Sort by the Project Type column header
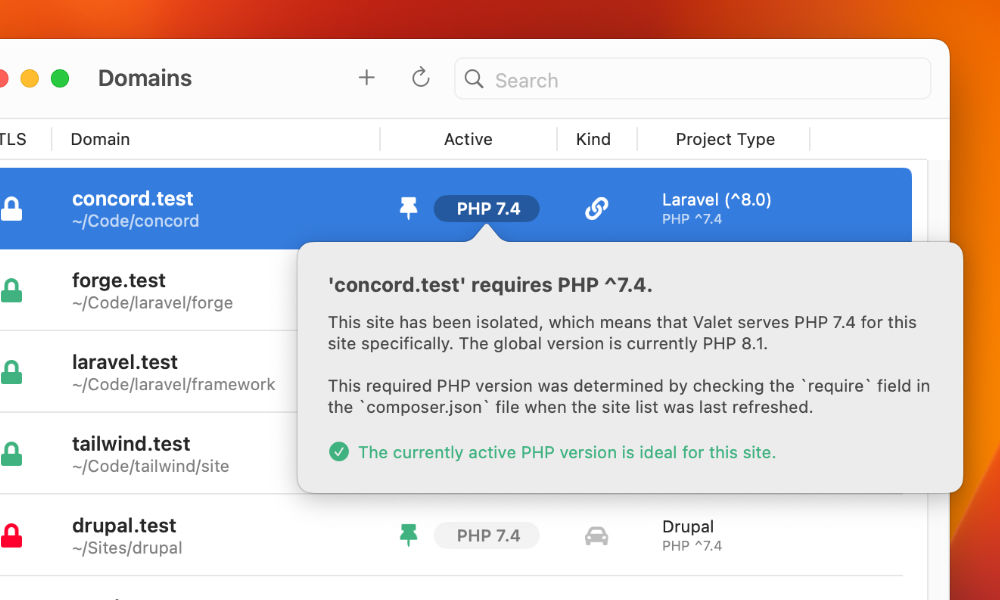The height and width of the screenshot is (600, 1000). pyautogui.click(x=725, y=139)
